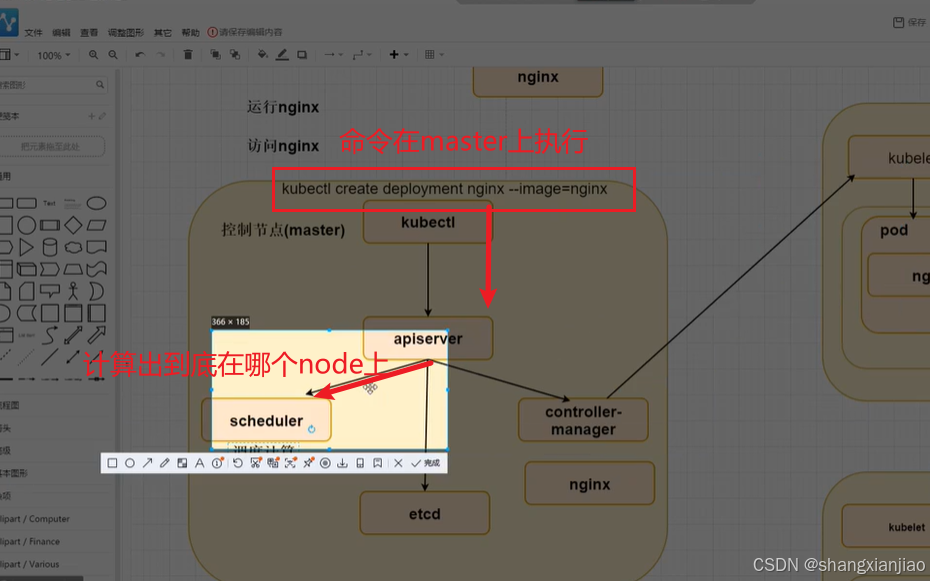Screen dimensions: 930x581
Task: Add a shape to scratchpad with plus icon
Action: point(91,116)
